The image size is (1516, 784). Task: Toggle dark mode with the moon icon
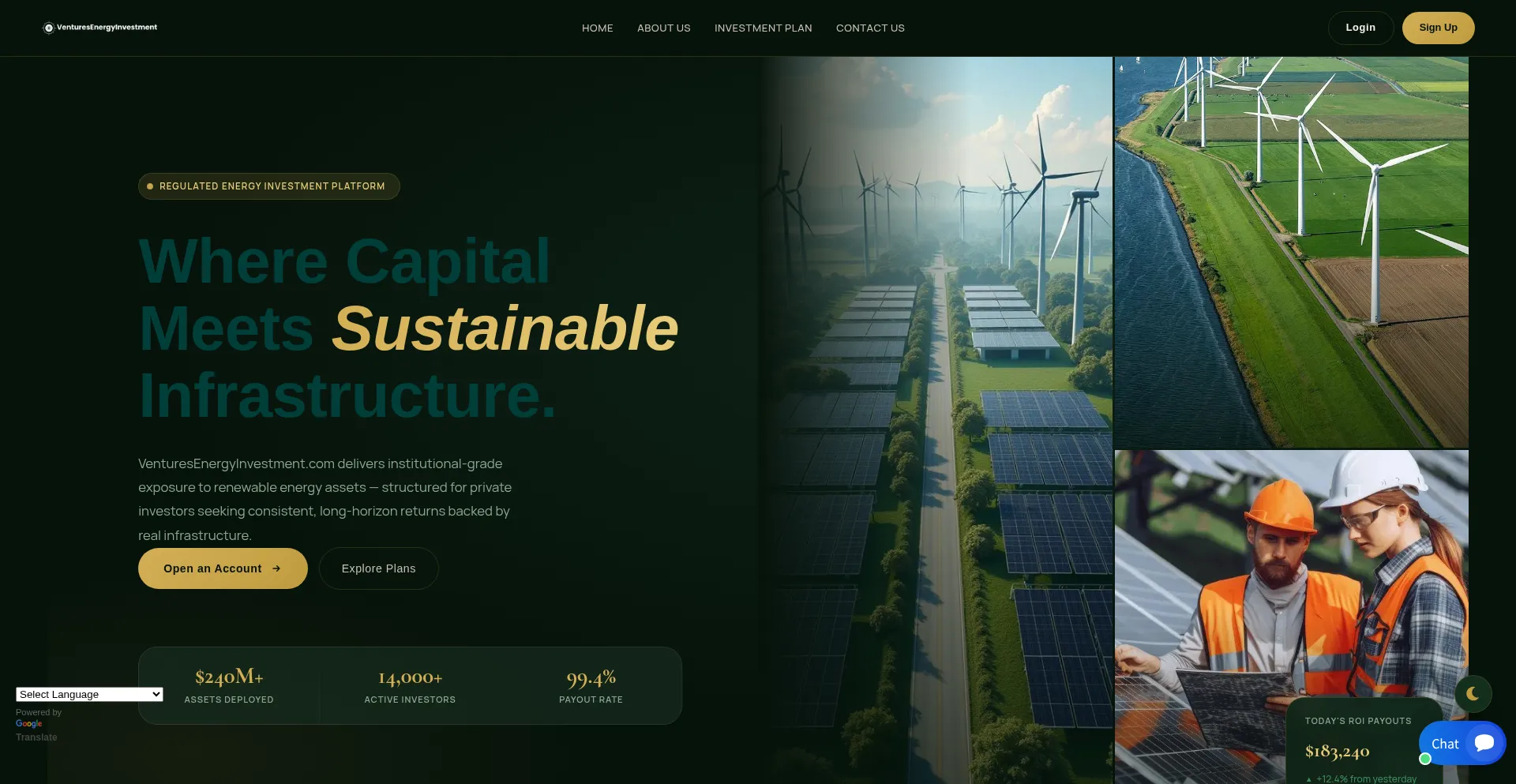1473,694
